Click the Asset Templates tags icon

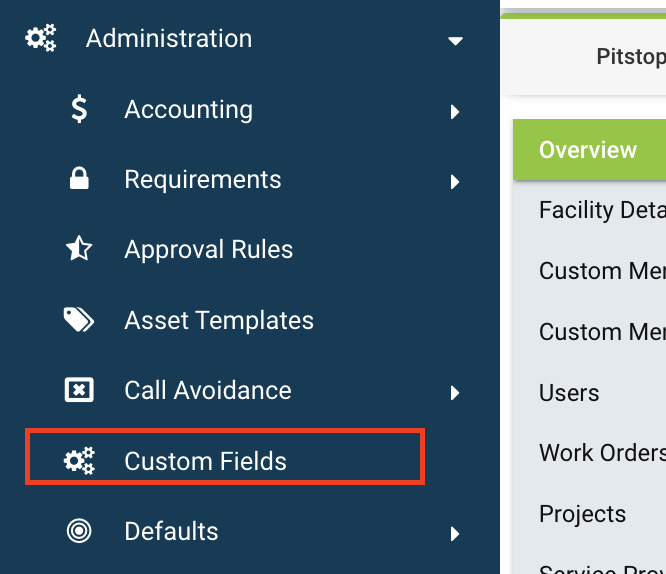click(79, 320)
